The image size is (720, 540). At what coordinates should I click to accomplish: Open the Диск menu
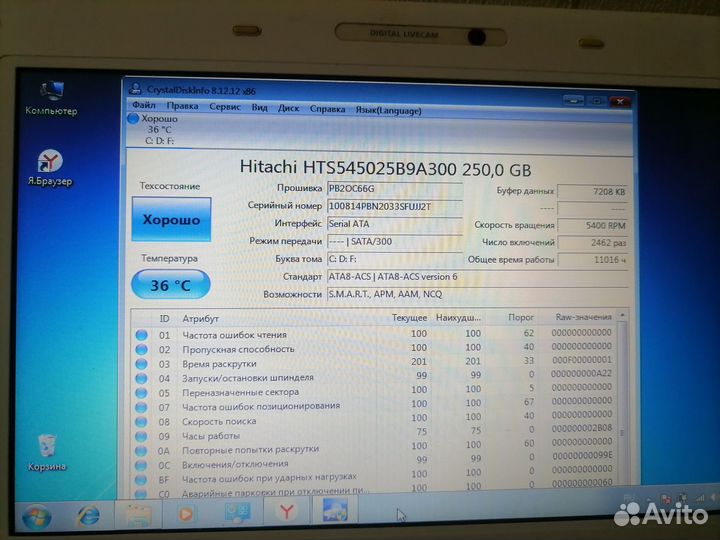pyautogui.click(x=288, y=108)
